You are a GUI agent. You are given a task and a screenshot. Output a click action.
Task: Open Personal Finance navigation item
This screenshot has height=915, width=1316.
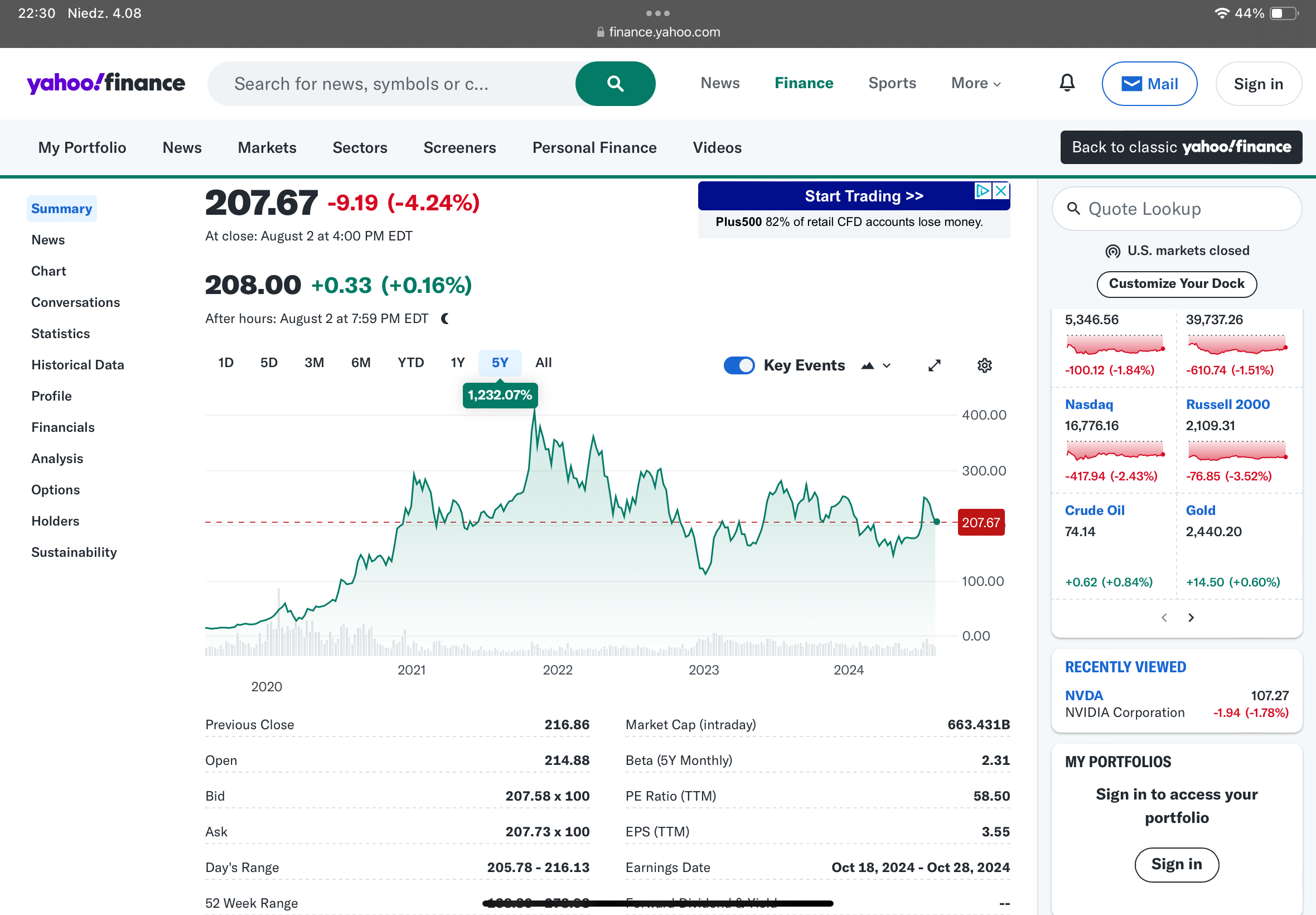[x=594, y=147]
